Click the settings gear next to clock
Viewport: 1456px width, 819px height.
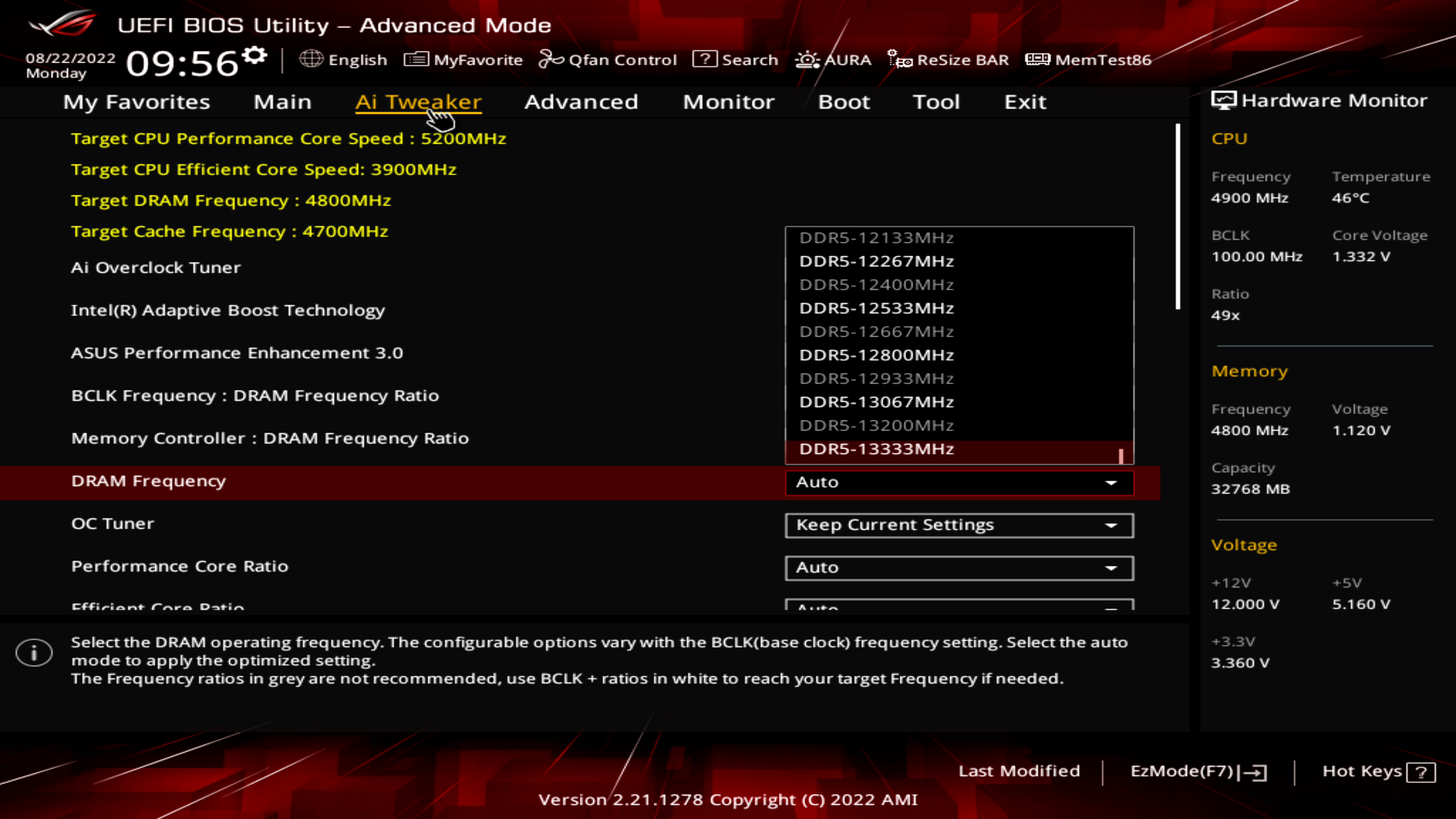pos(255,55)
